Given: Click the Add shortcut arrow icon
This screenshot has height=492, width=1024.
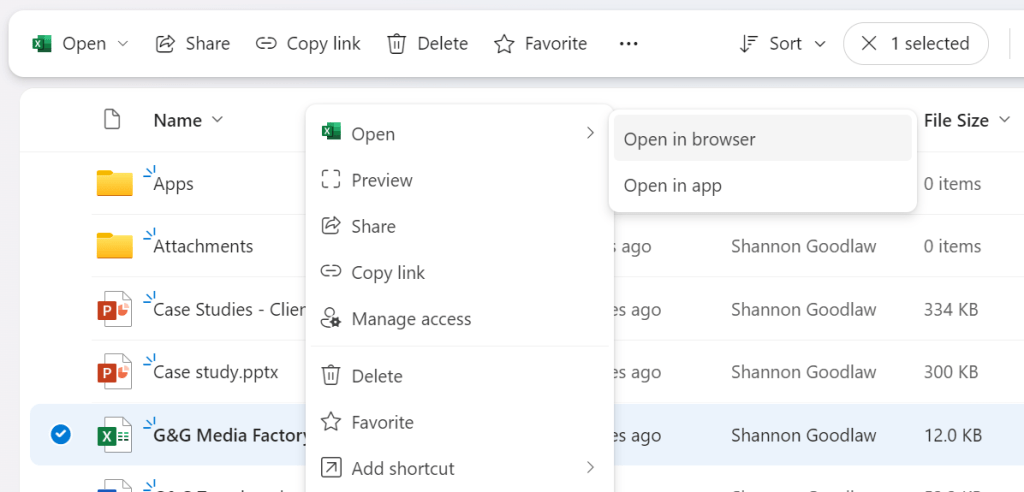Looking at the screenshot, I should point(331,468).
